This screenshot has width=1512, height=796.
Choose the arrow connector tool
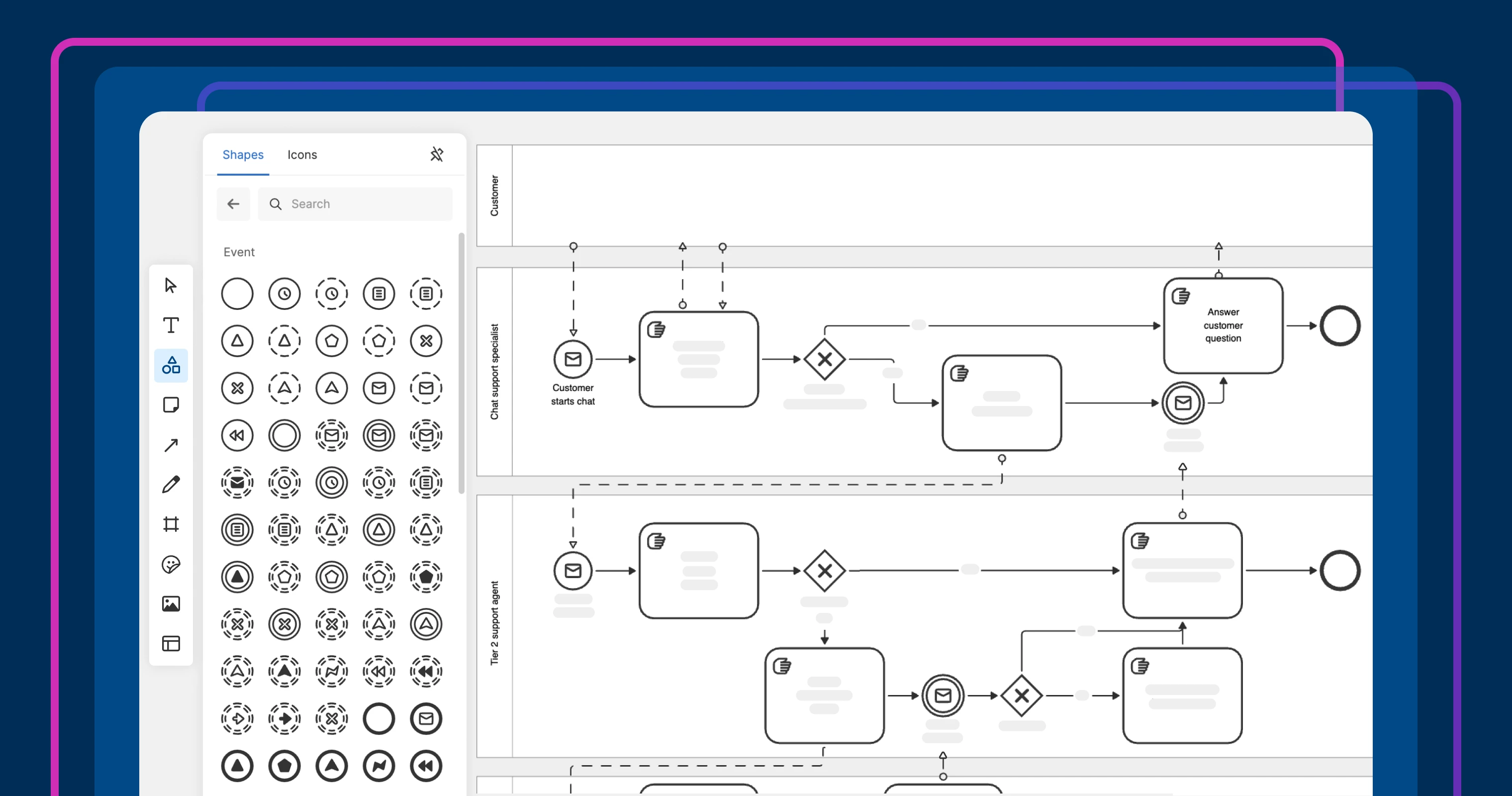[x=171, y=445]
